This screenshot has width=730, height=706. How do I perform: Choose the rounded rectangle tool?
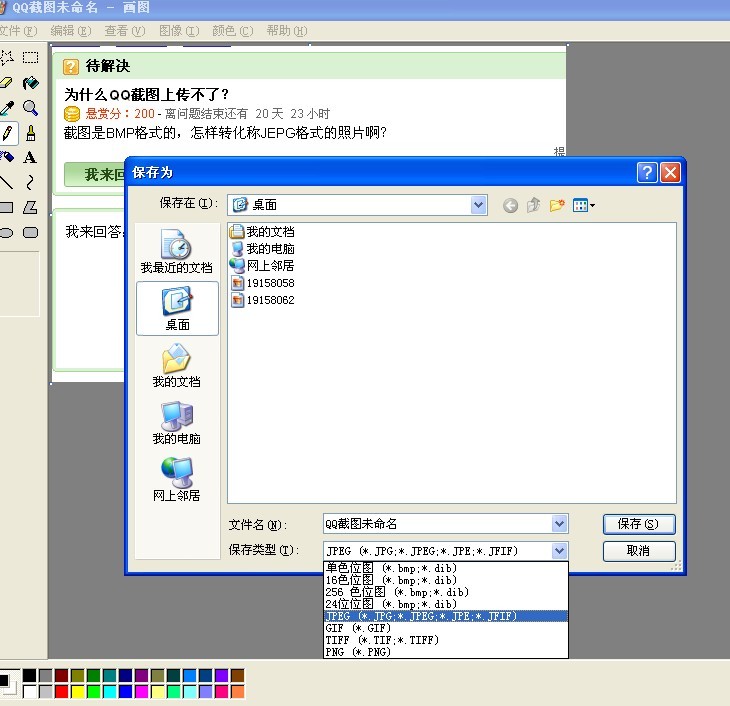coord(31,232)
